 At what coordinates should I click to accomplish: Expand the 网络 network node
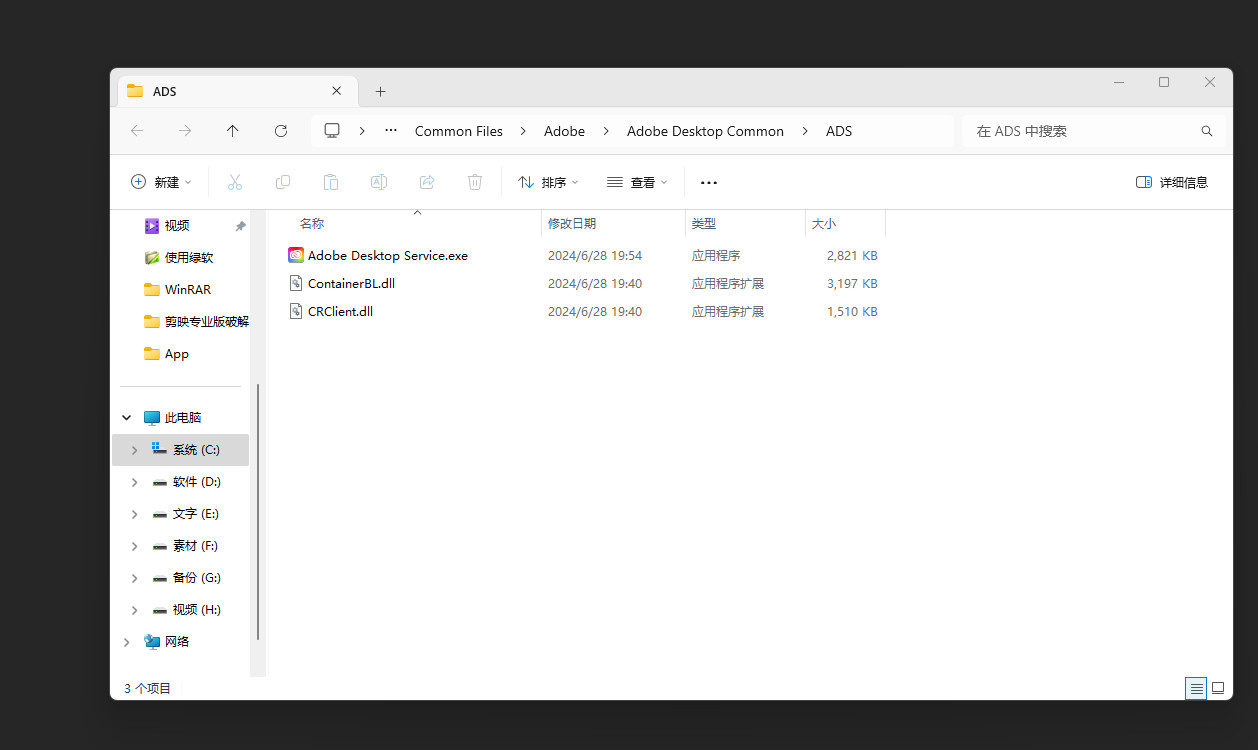[127, 642]
